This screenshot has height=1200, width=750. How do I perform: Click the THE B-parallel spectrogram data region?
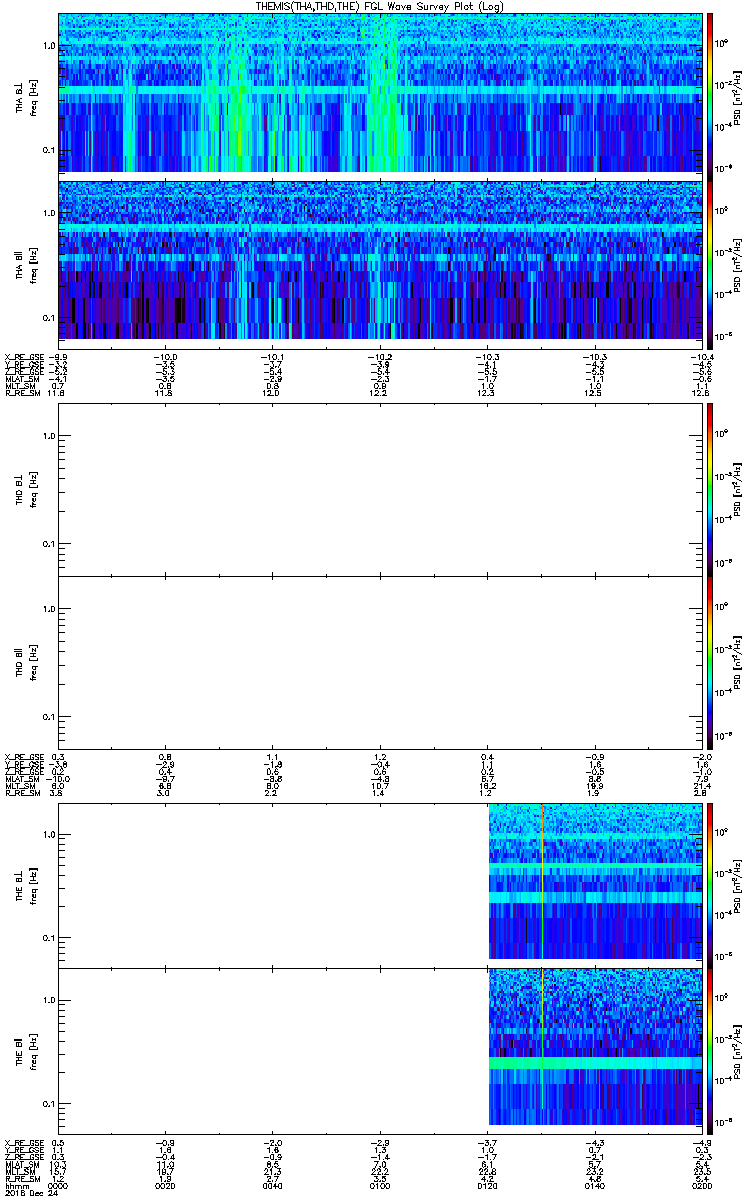click(x=595, y=1047)
